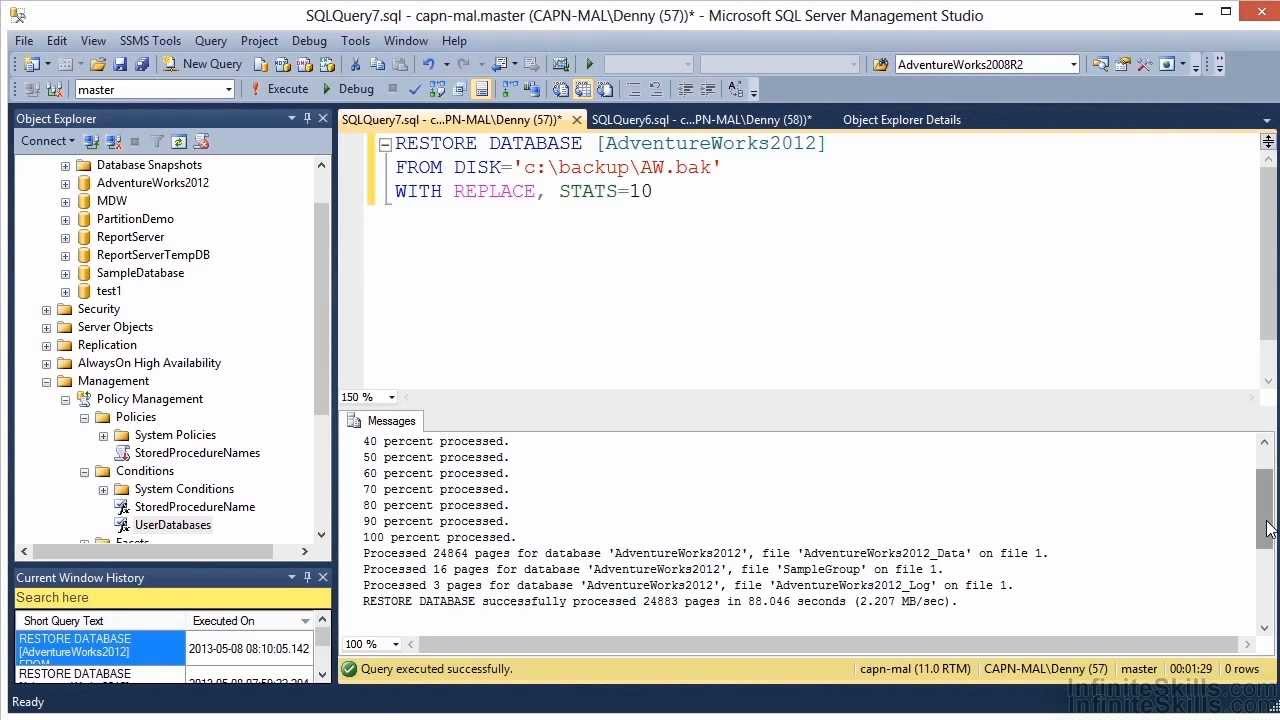The height and width of the screenshot is (720, 1280).
Task: Expand the Security folder node
Action: [x=46, y=309]
